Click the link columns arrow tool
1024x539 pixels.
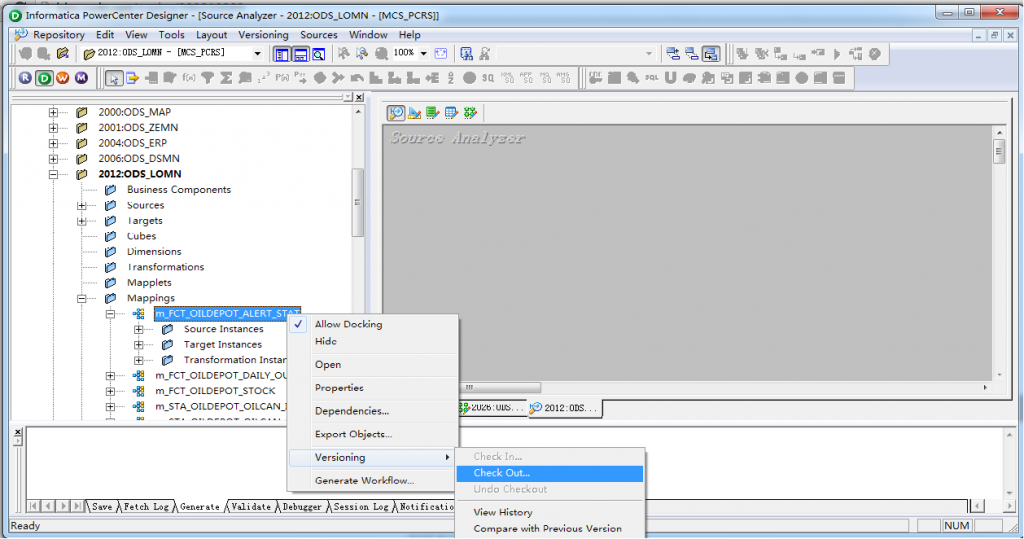point(133,78)
